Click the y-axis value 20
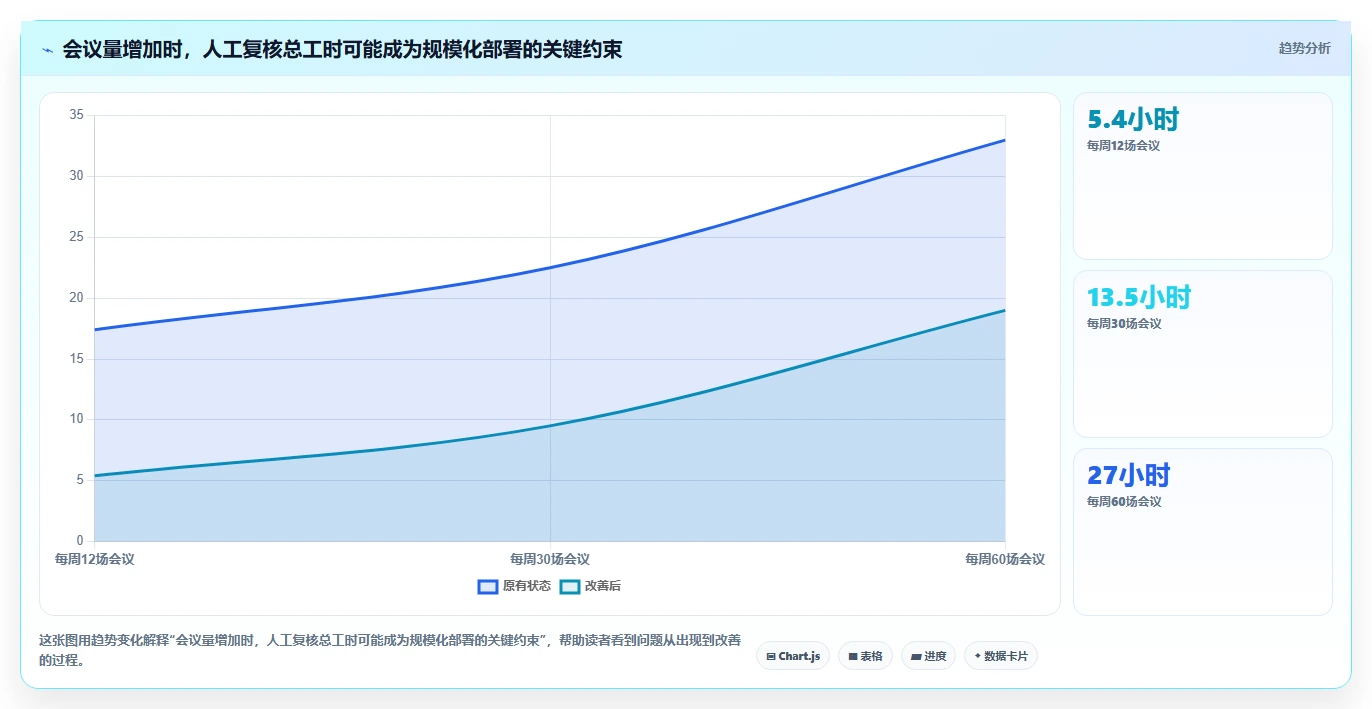Screen dimensions: 1372x709 (76, 298)
